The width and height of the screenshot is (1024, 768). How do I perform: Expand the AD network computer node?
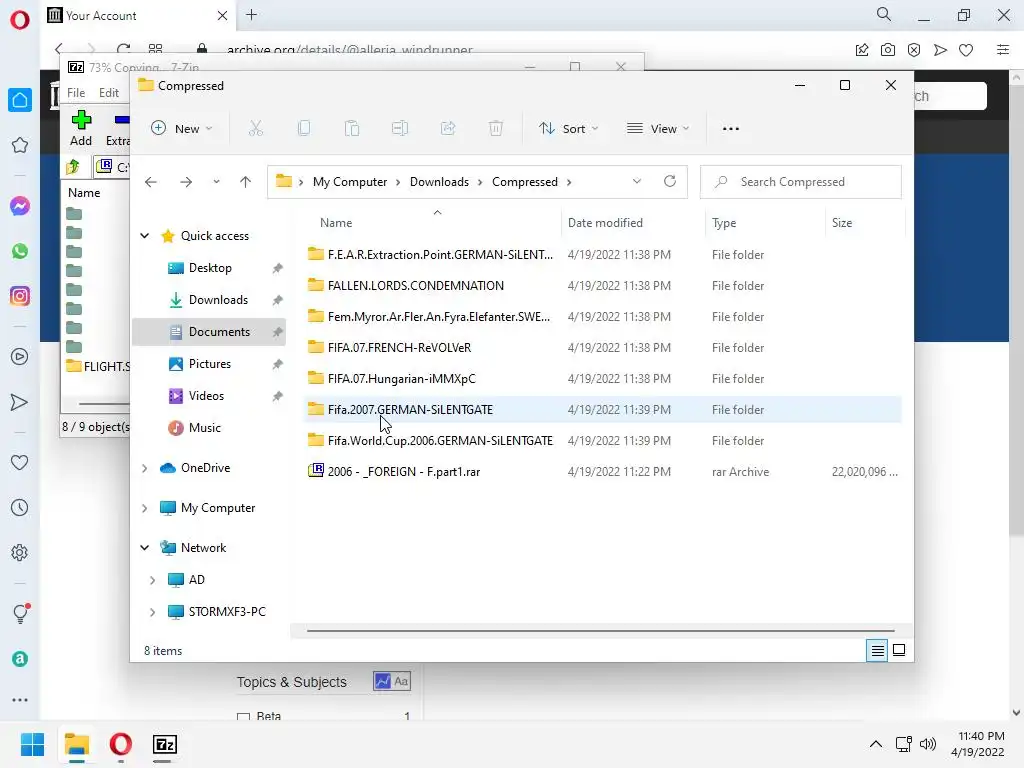pyautogui.click(x=153, y=579)
